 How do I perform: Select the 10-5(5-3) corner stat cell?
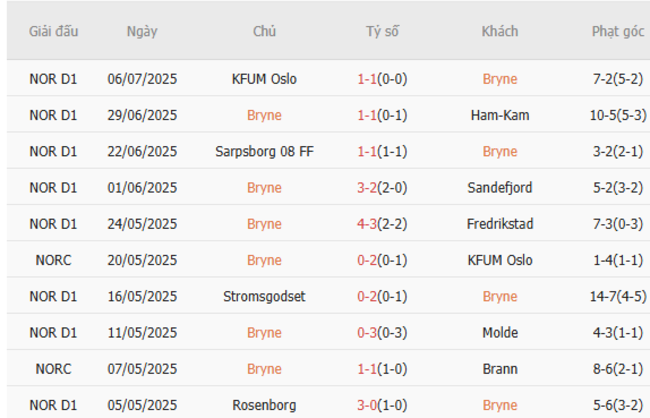618,115
